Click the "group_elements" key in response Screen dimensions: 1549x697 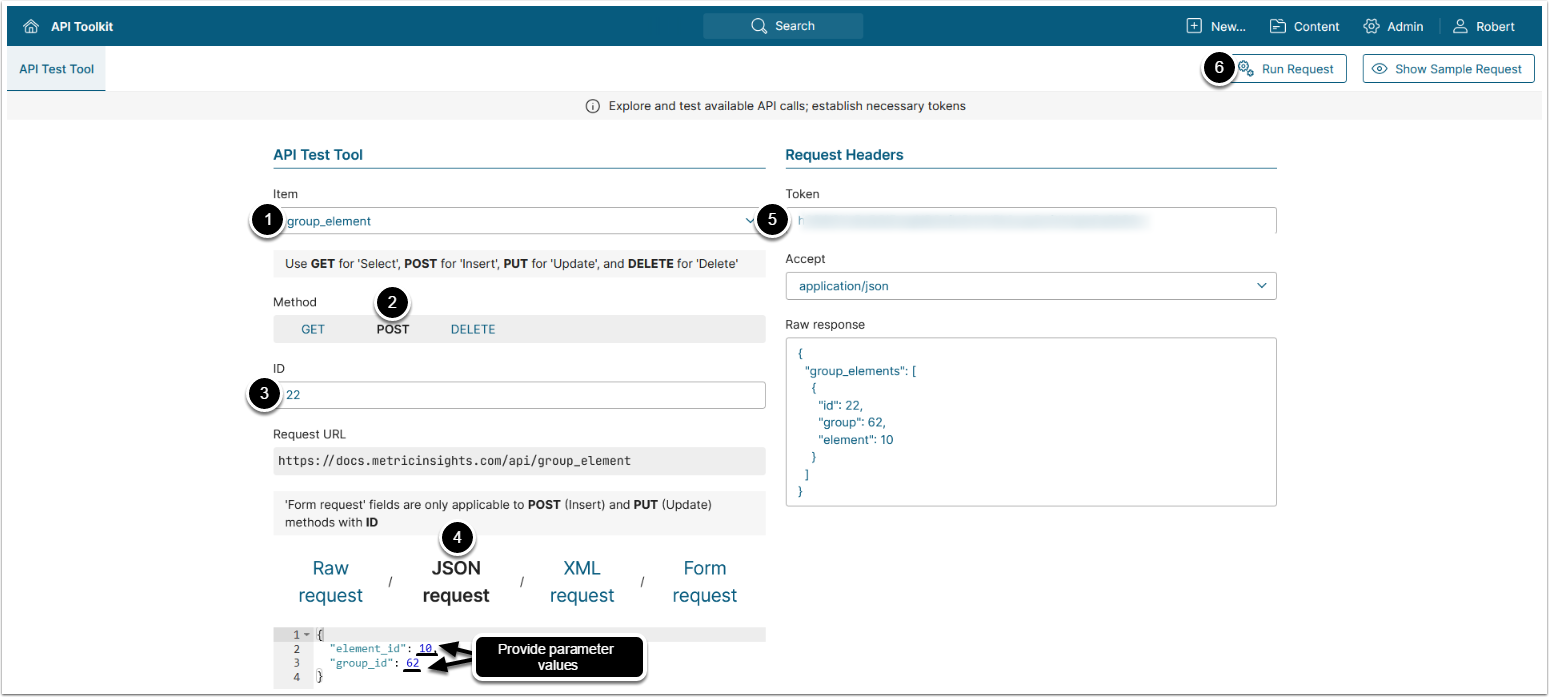coord(856,370)
